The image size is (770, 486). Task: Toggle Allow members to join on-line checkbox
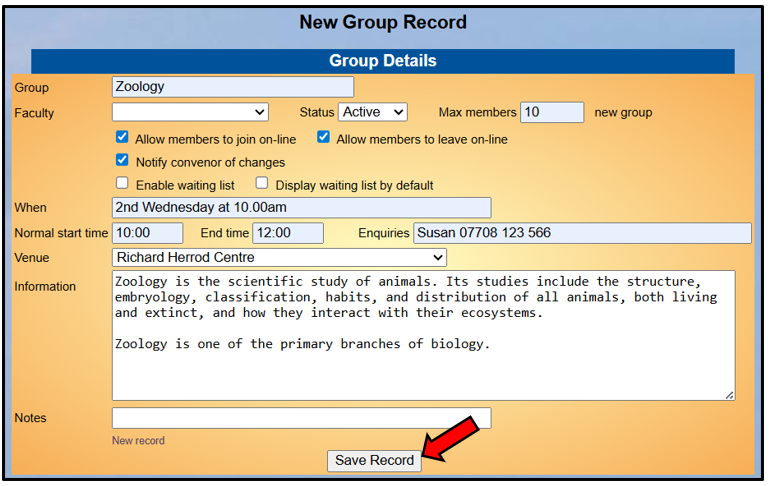(122, 137)
